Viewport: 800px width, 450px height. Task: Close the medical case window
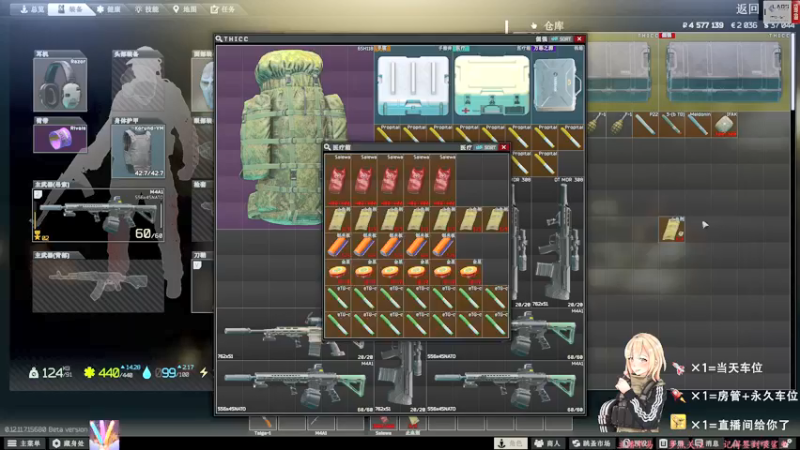(504, 147)
